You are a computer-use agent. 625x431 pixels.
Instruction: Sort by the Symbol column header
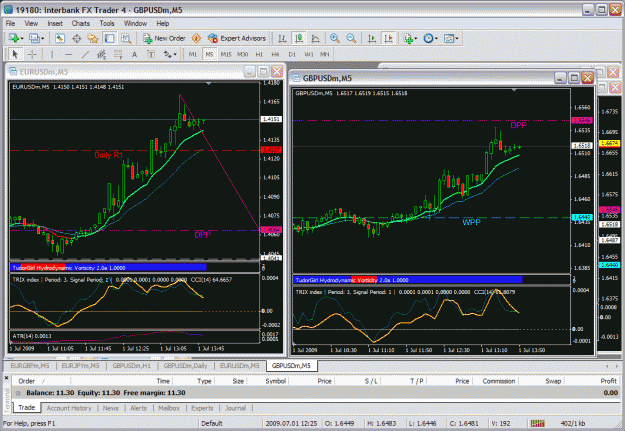(276, 381)
